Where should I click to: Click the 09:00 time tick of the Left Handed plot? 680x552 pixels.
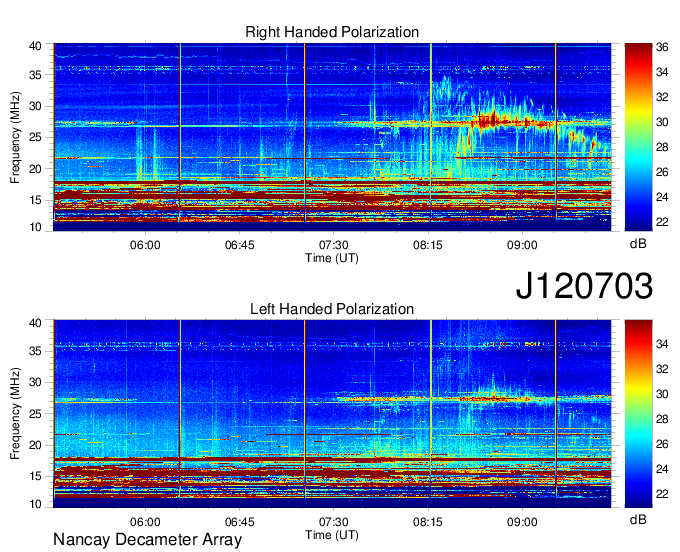click(522, 522)
